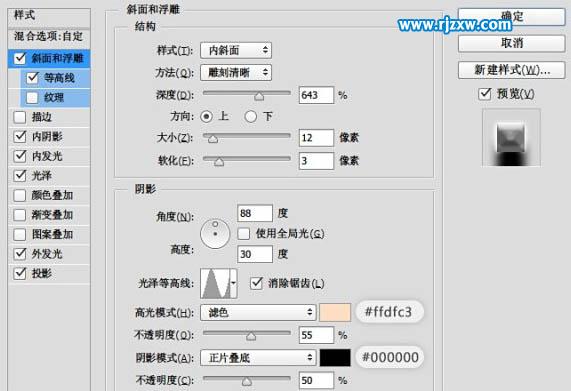The height and width of the screenshot is (391, 571).
Task: Toggle the 使用全局光 global light checkbox
Action: point(244,233)
